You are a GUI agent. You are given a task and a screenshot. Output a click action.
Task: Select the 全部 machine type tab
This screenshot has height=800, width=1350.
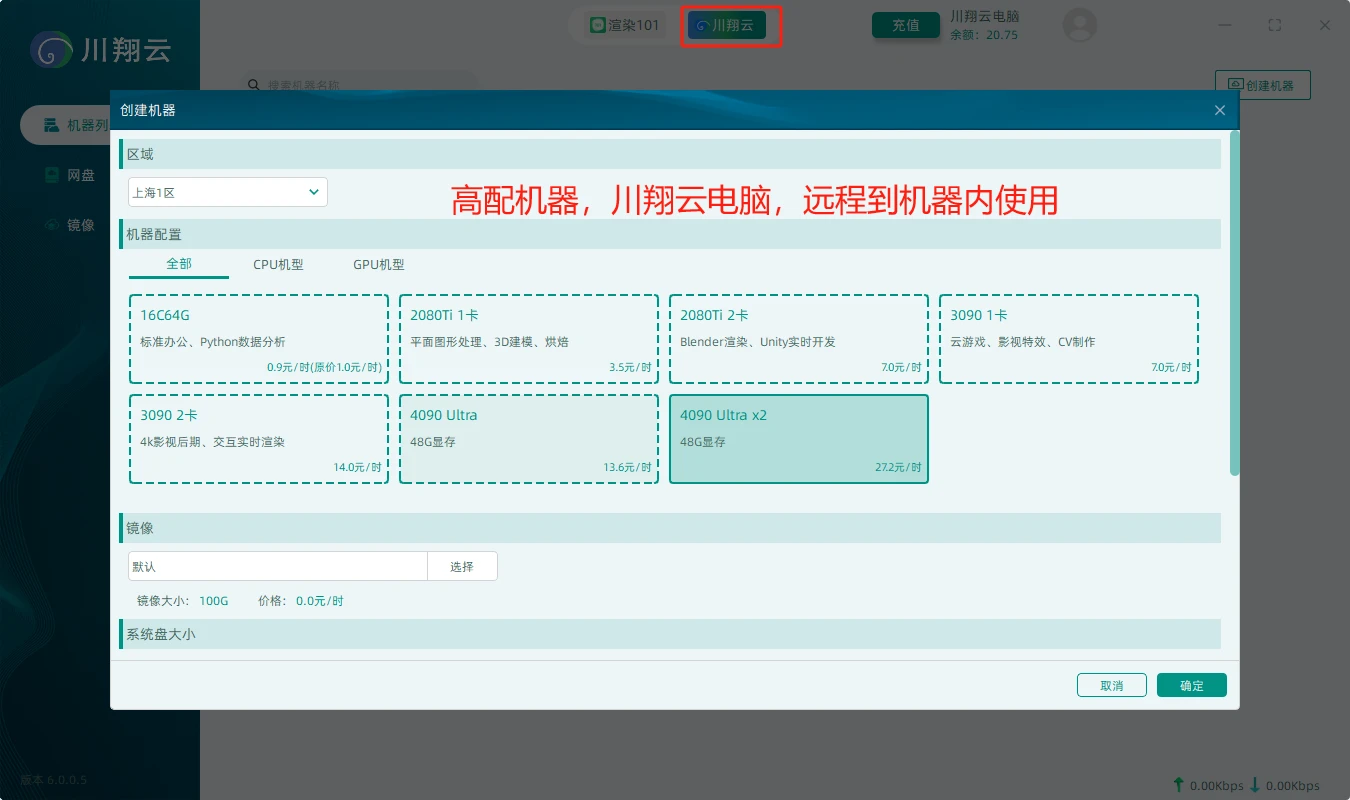(179, 265)
